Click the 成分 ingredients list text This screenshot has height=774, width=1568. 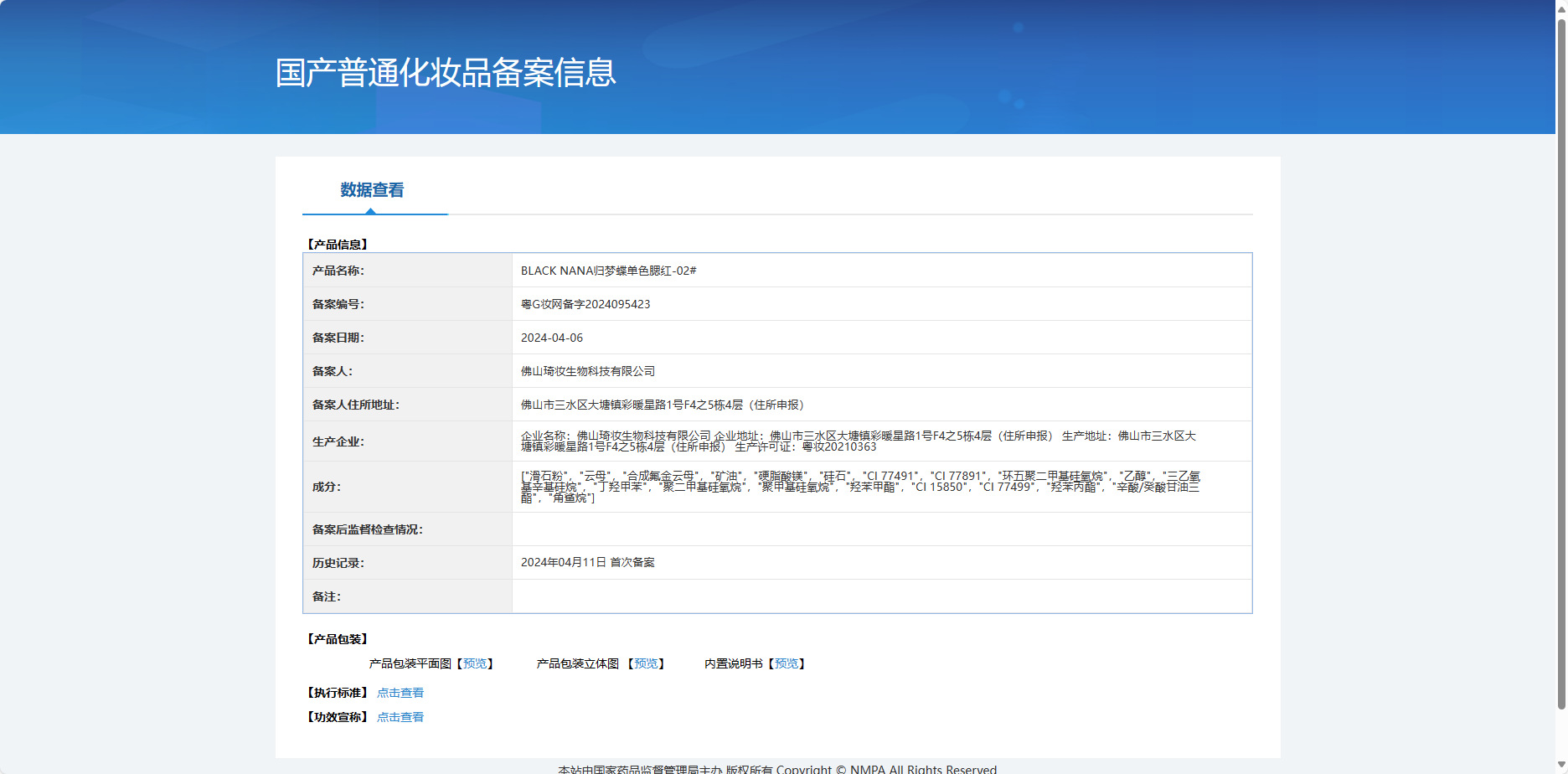pos(860,487)
